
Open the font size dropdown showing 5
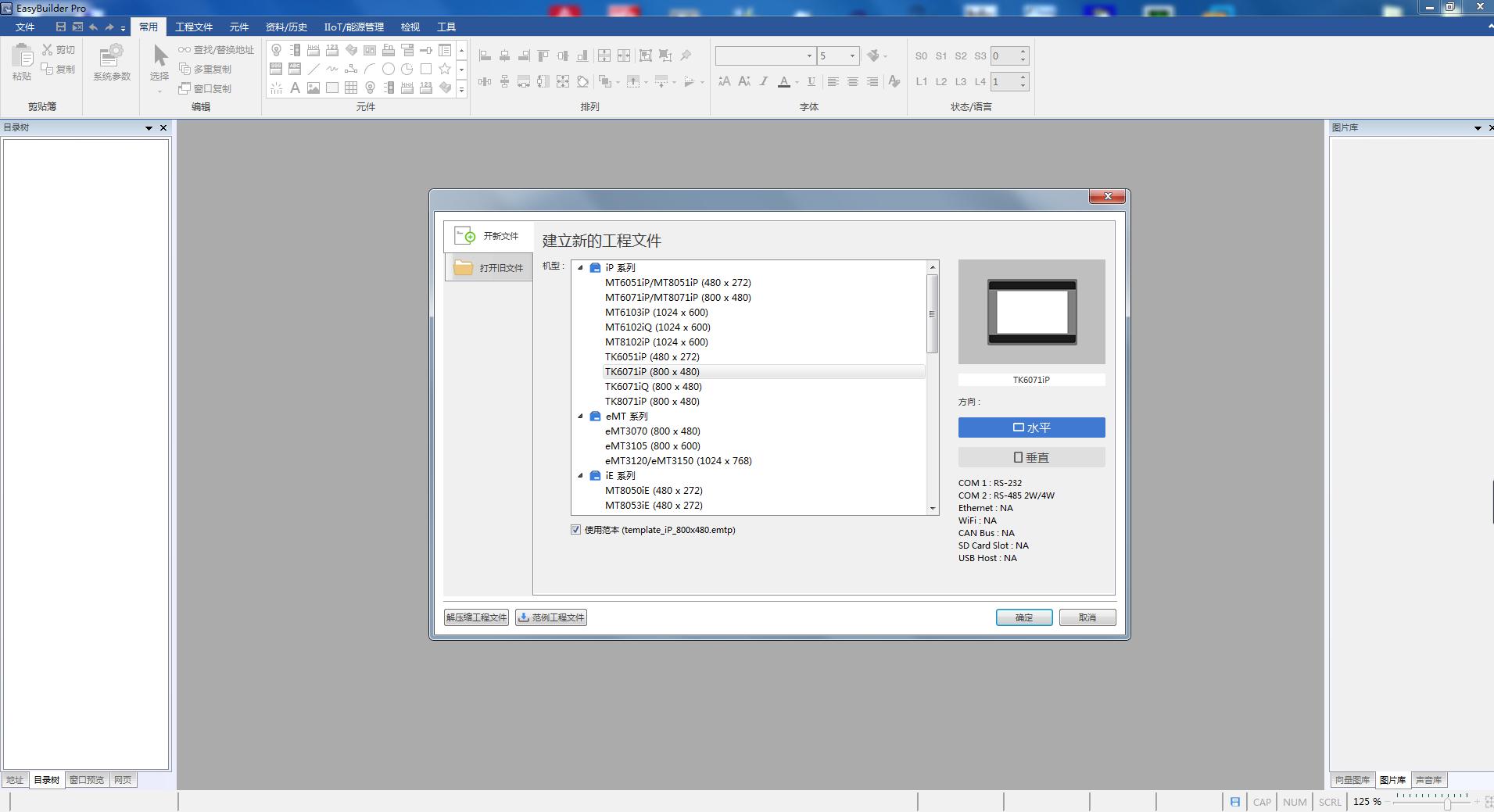[852, 55]
